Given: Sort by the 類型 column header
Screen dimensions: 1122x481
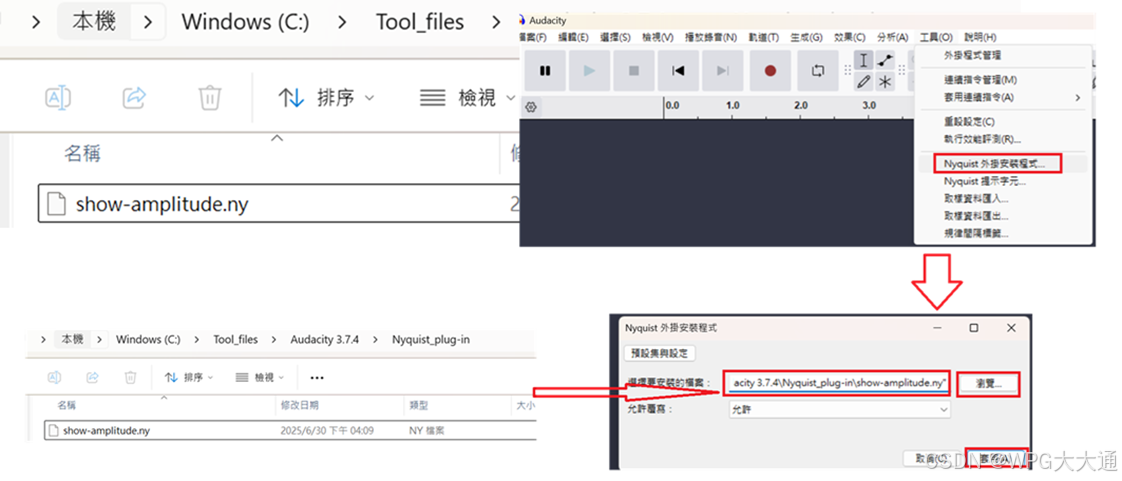Looking at the screenshot, I should (x=419, y=406).
